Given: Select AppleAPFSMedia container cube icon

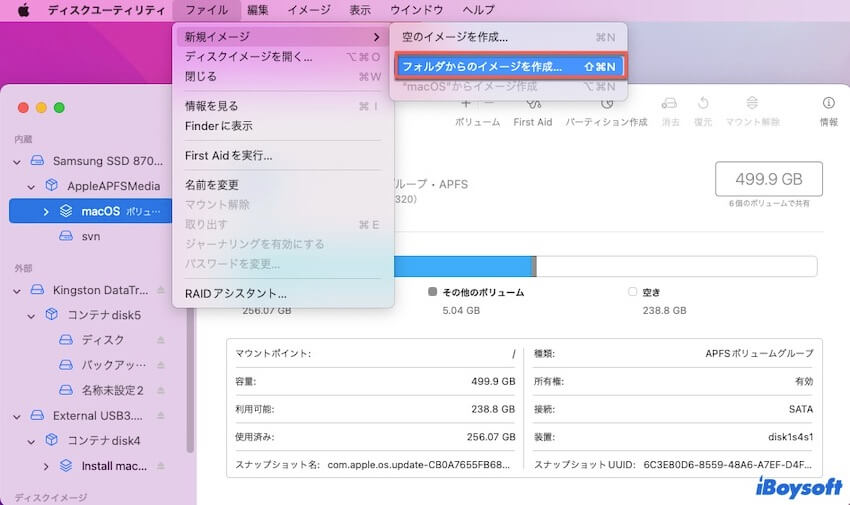Looking at the screenshot, I should tap(51, 185).
